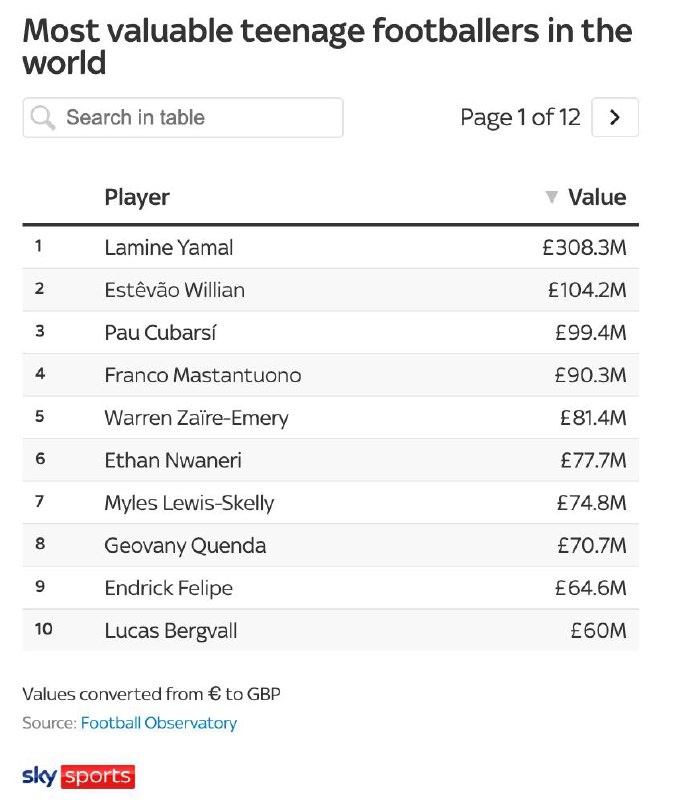Select the Endrick Felipe row

330,588
